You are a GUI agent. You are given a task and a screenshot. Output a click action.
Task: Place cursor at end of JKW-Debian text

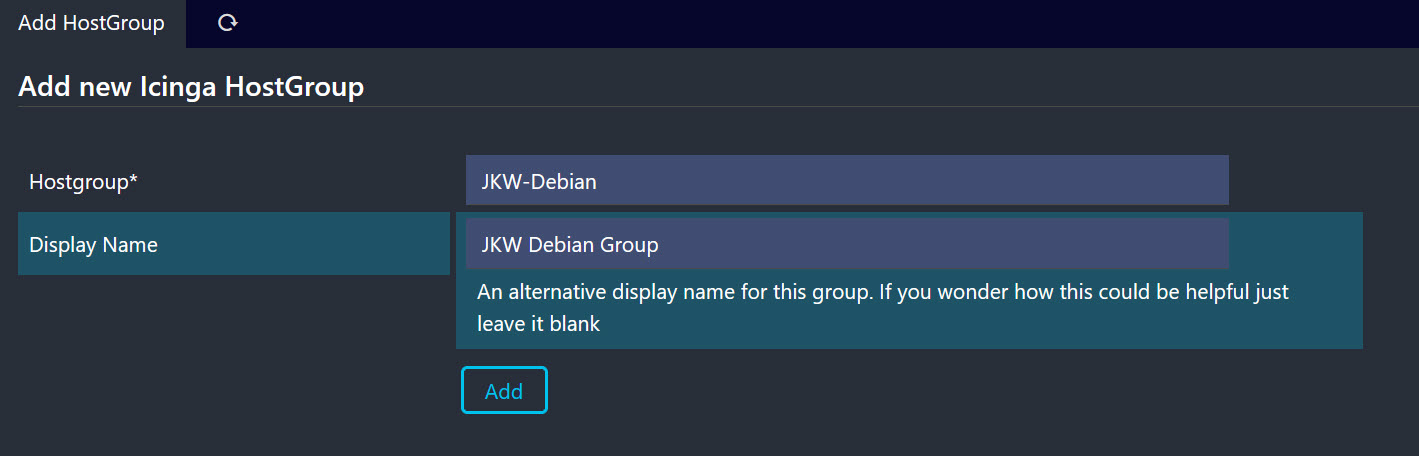point(600,182)
